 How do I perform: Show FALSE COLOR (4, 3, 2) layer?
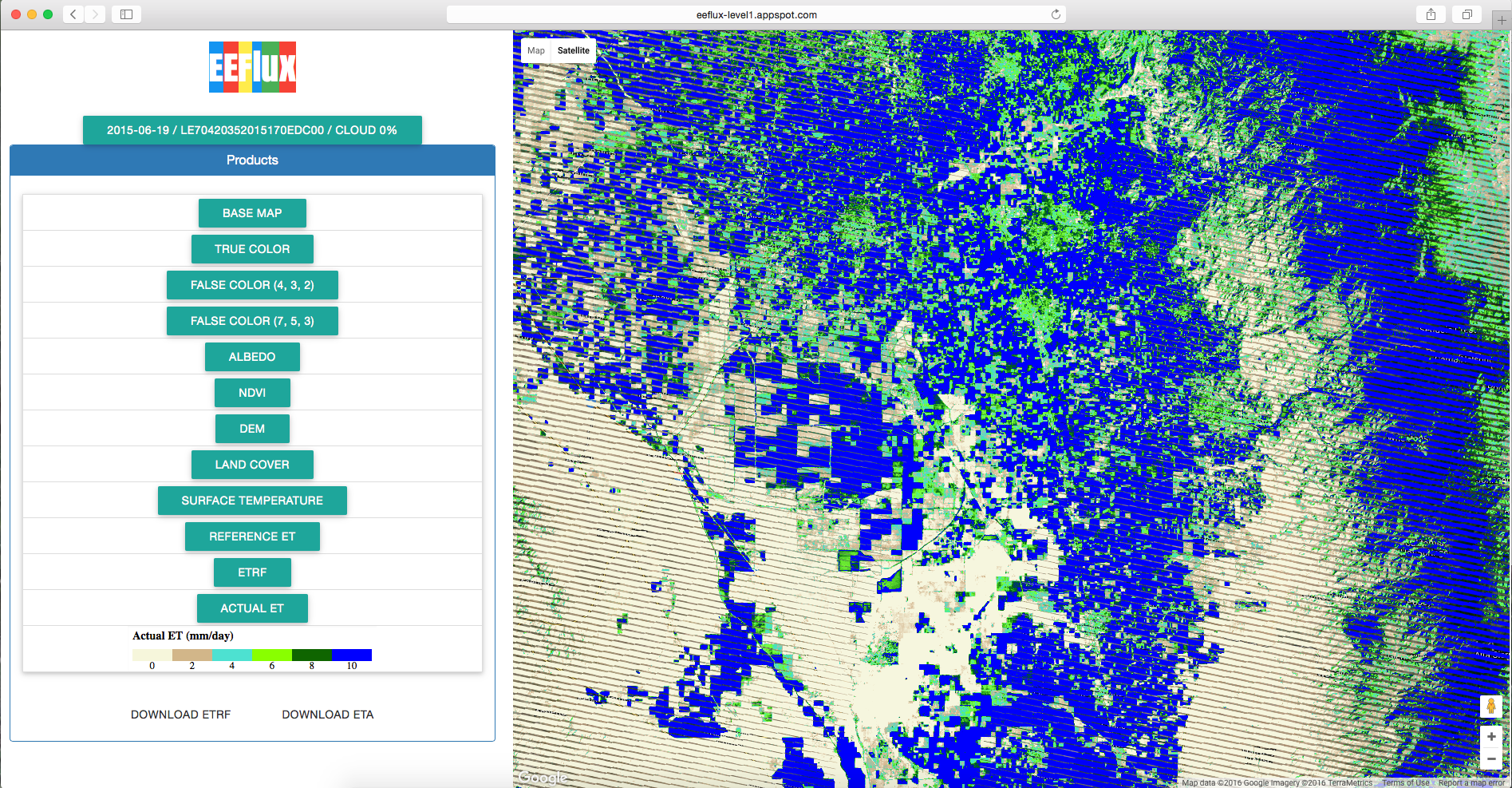(x=252, y=285)
